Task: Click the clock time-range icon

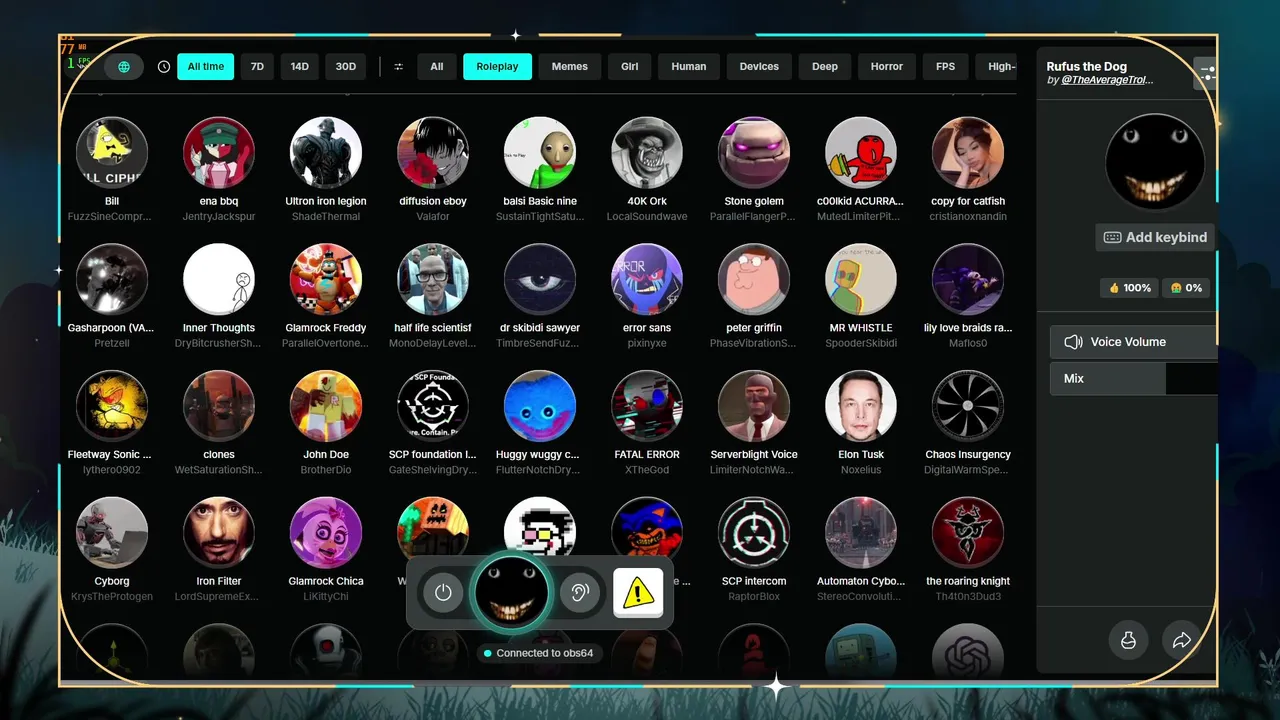Action: 164,67
